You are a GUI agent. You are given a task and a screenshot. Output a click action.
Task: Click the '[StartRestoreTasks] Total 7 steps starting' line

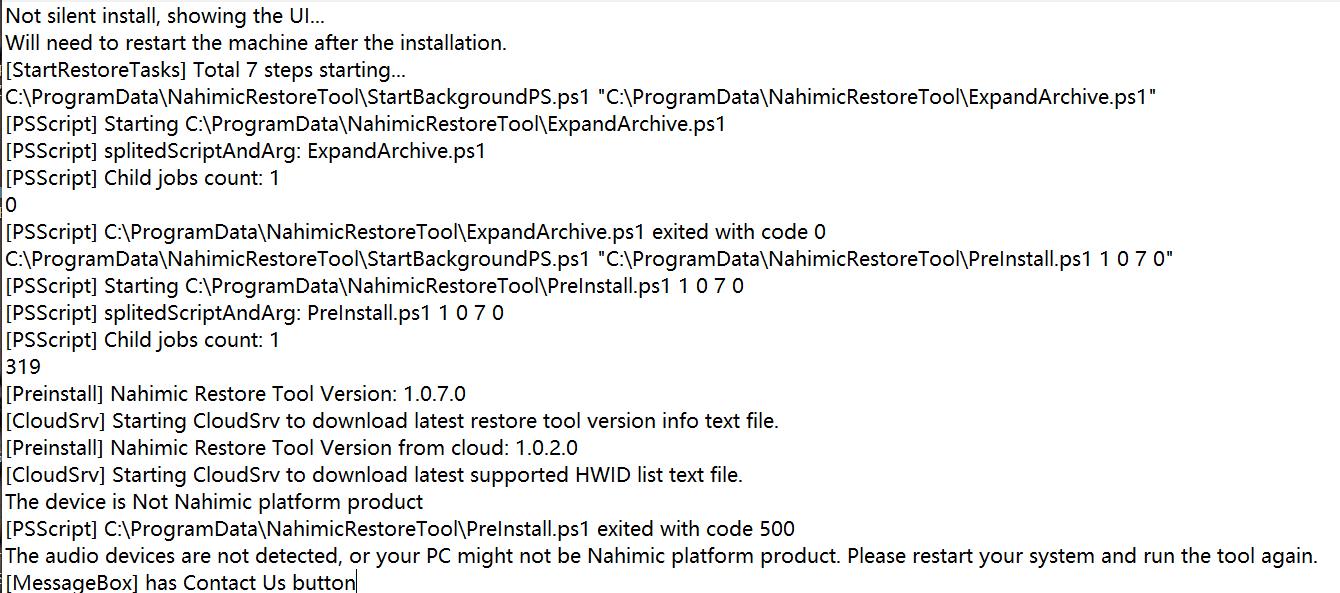[205, 70]
